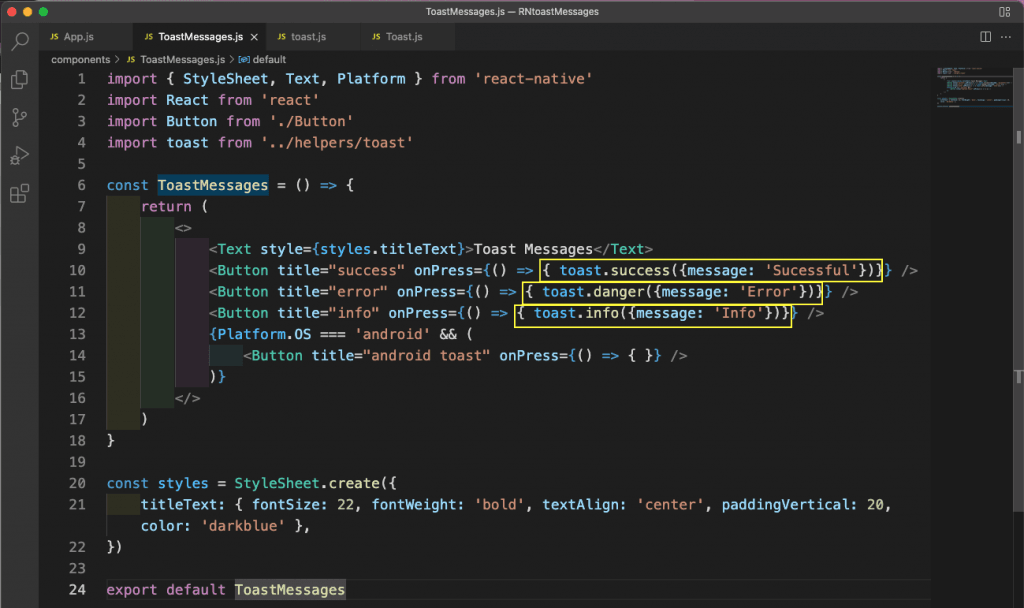Expand the default symbol breadcrumb

(x=269, y=59)
